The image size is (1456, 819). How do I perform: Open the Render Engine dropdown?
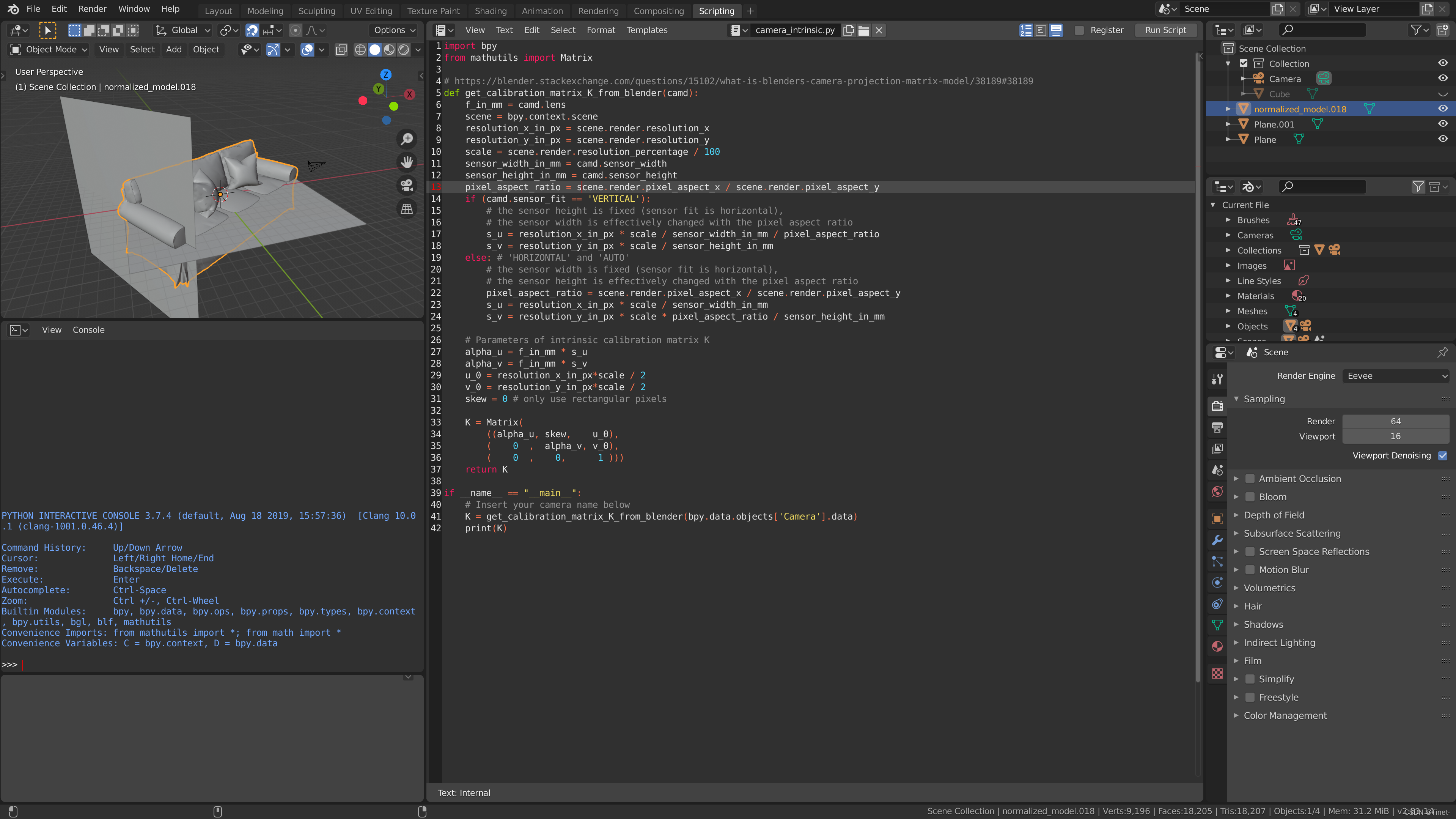tap(1396, 376)
